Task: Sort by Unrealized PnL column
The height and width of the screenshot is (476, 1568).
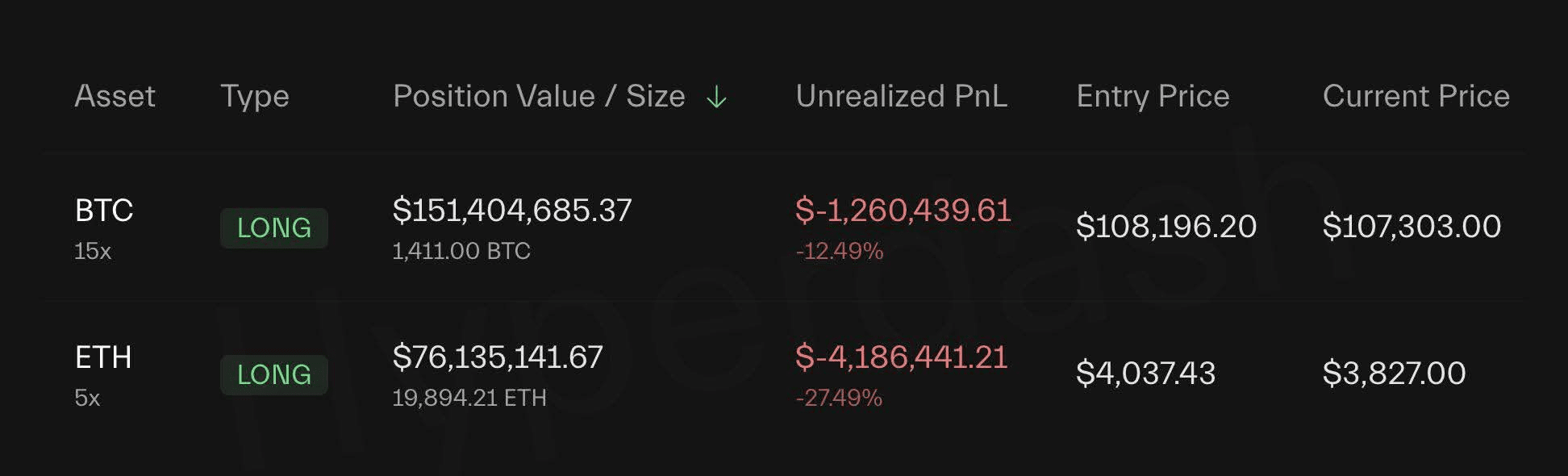Action: click(901, 96)
